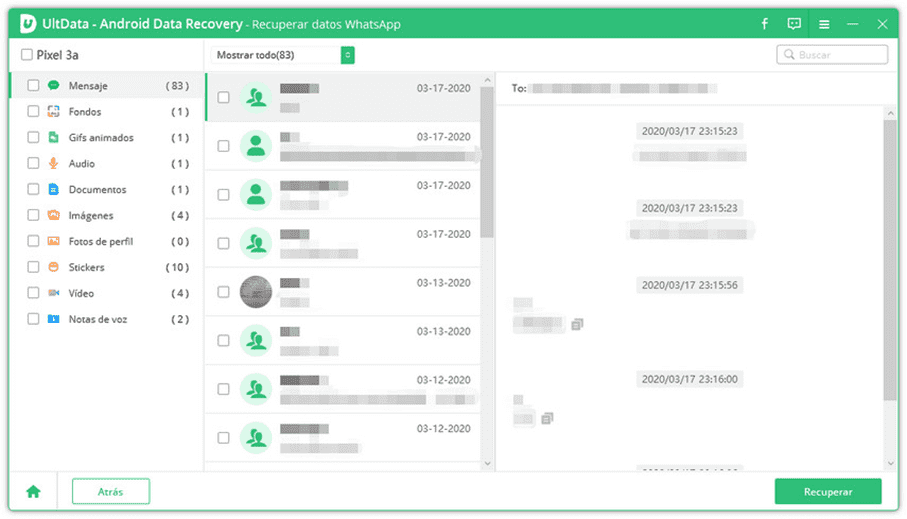907x519 pixels.
Task: Check the Fondos category checkbox
Action: 34,111
